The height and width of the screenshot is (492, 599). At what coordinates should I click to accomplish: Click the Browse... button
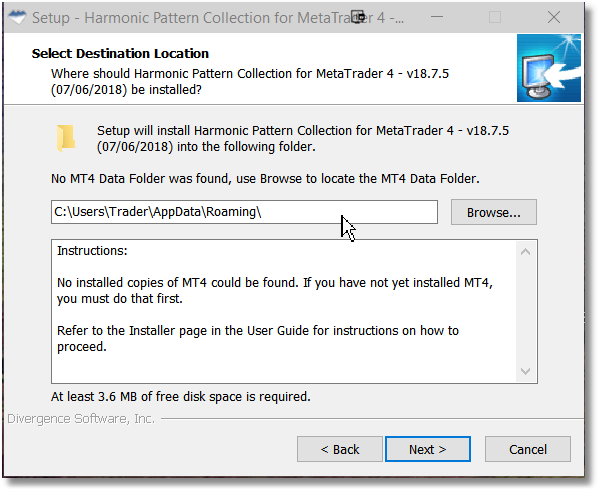coord(494,212)
